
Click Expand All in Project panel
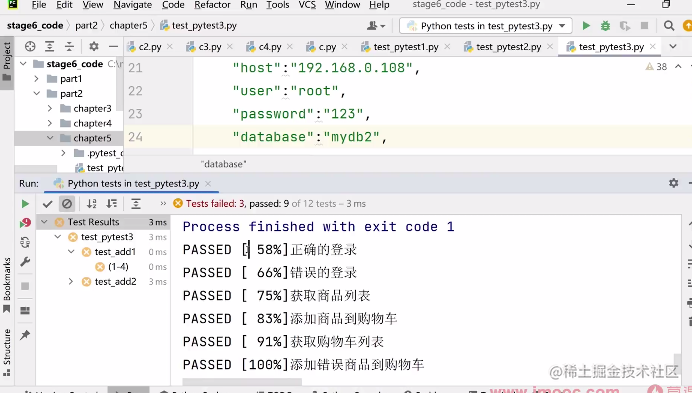[x=49, y=46]
